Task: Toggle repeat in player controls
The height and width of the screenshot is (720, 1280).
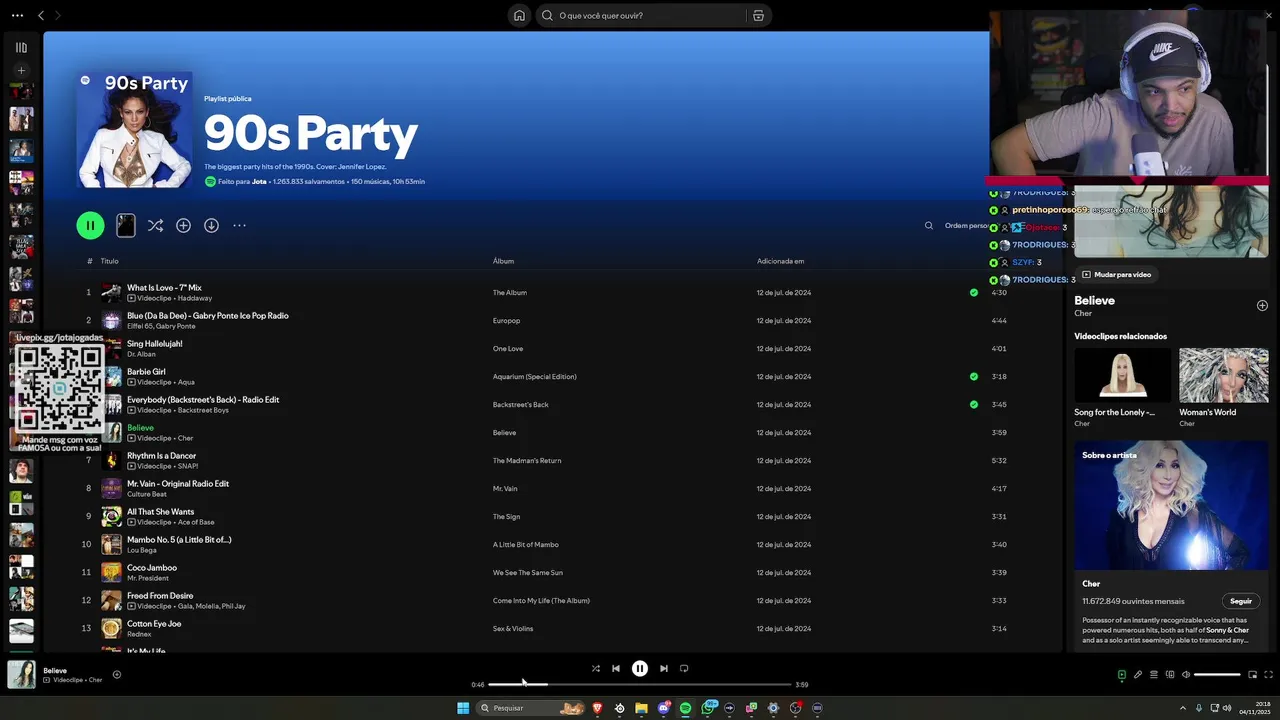Action: (684, 668)
